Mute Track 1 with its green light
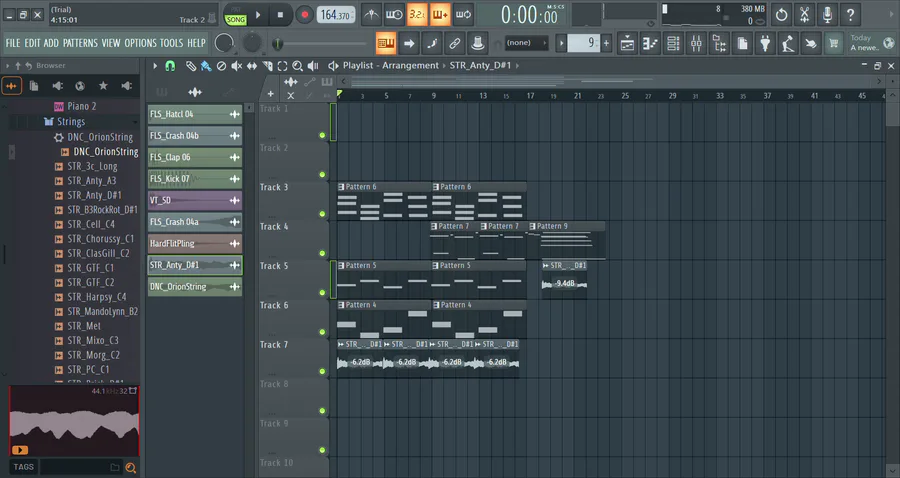The height and width of the screenshot is (478, 900). (x=322, y=135)
